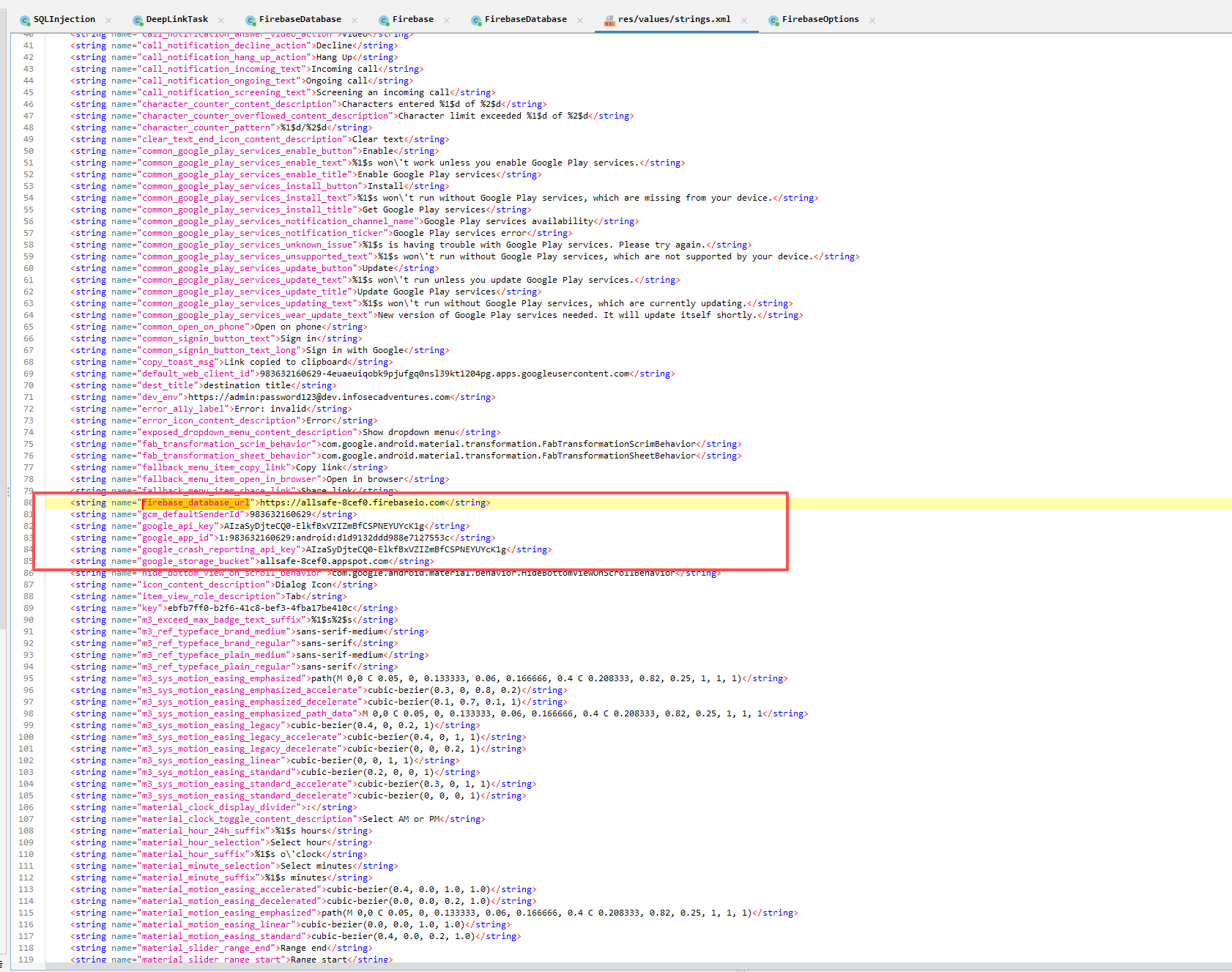Click the XML file icon on strings.xml tab

pos(609,21)
